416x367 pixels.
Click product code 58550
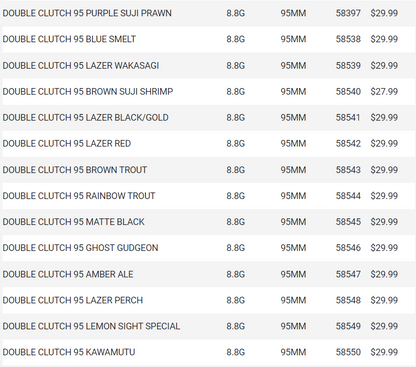[348, 352]
